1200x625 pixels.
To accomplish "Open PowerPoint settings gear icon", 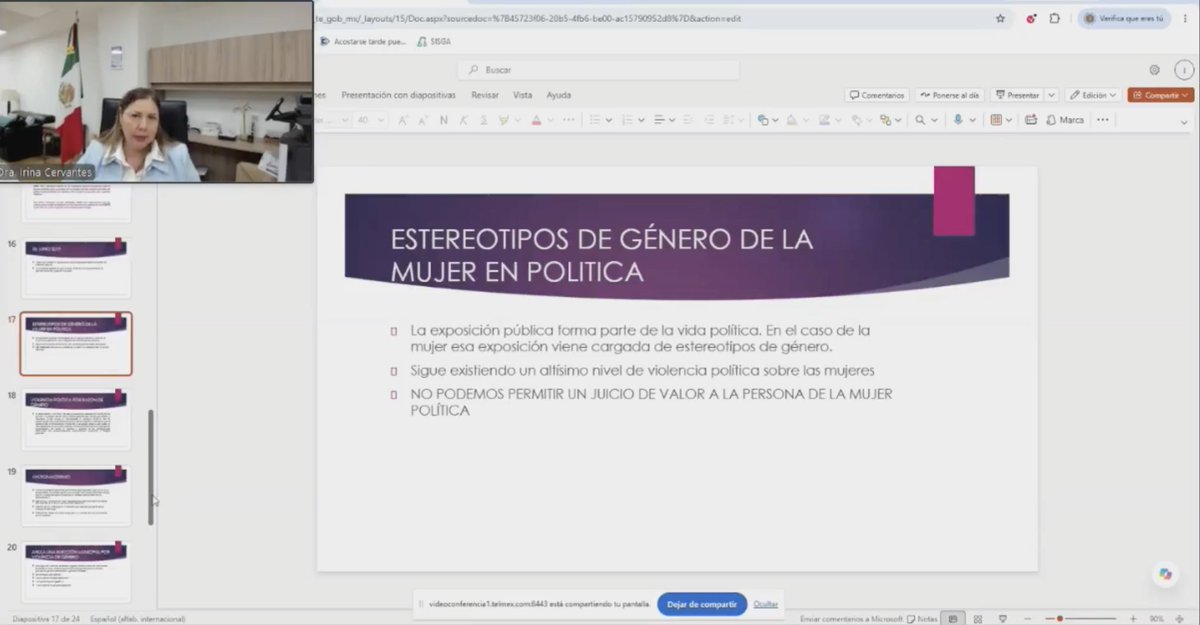I will (1154, 70).
